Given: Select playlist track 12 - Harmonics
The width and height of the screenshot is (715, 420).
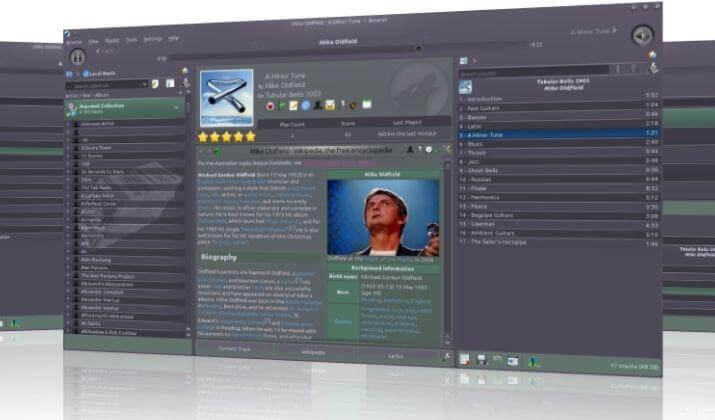Looking at the screenshot, I should [x=559, y=197].
